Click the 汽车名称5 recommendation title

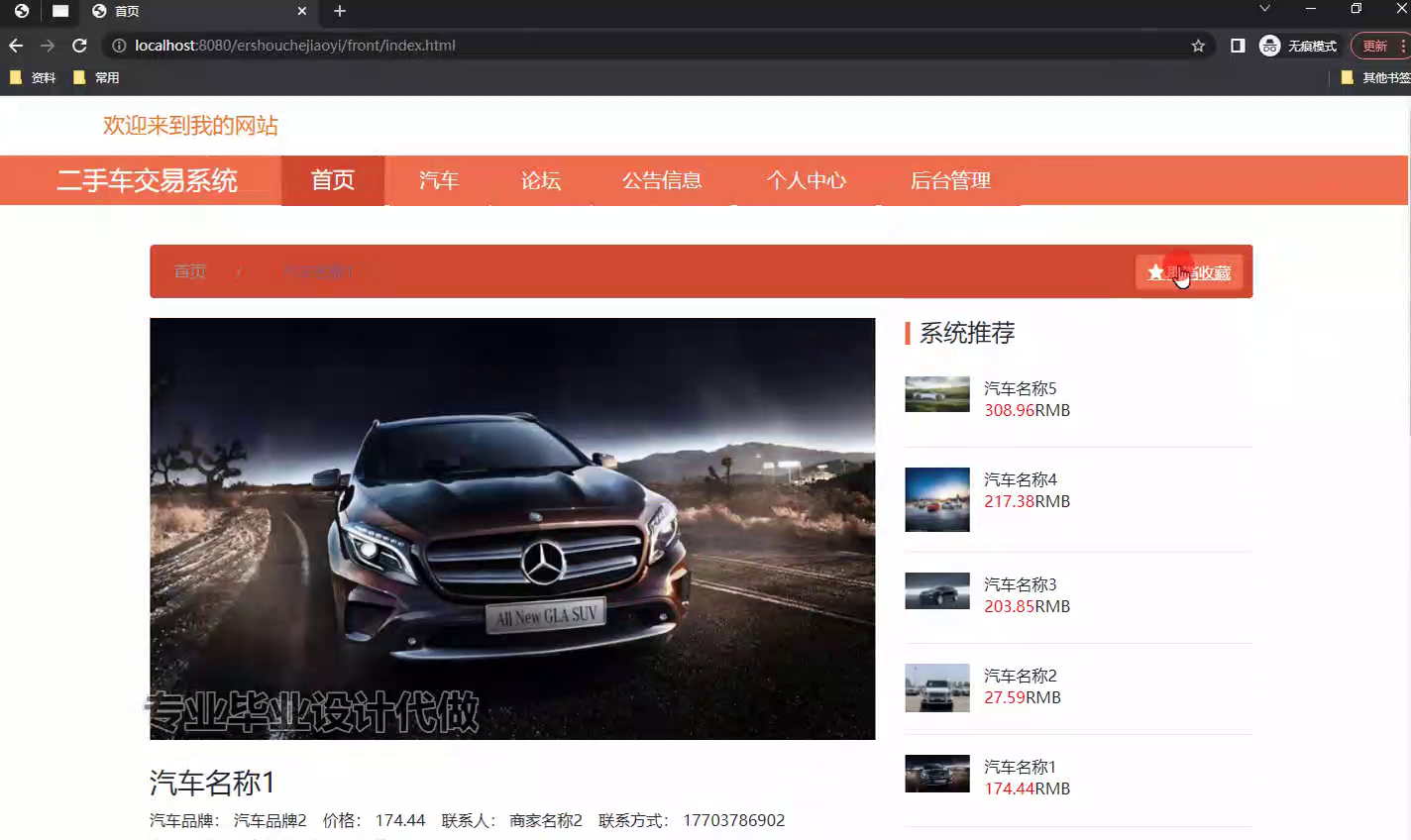tap(1021, 388)
